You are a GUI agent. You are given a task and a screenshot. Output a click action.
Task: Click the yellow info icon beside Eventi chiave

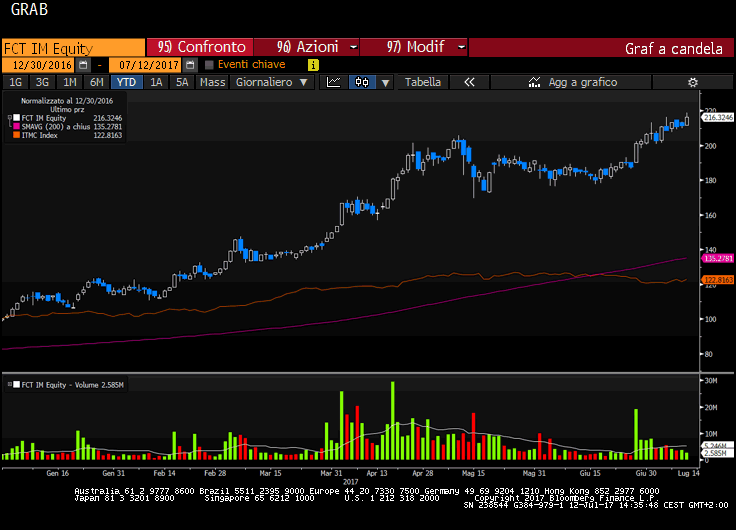(313, 65)
